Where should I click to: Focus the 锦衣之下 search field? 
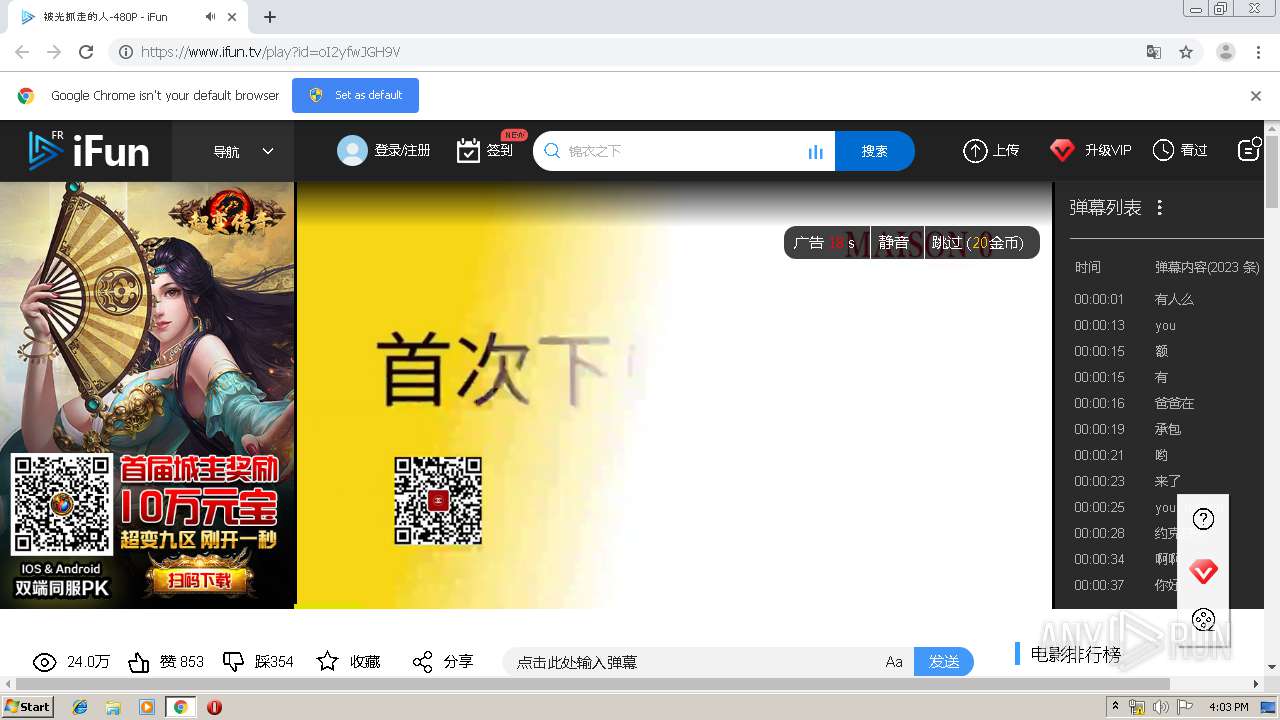tap(682, 151)
